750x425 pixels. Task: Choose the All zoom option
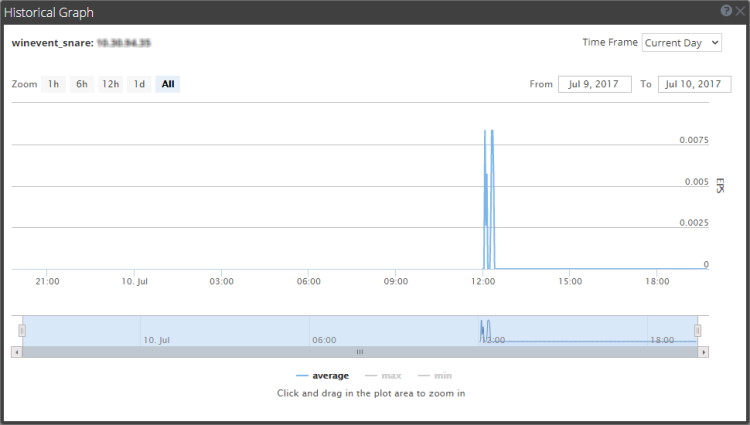pos(168,84)
